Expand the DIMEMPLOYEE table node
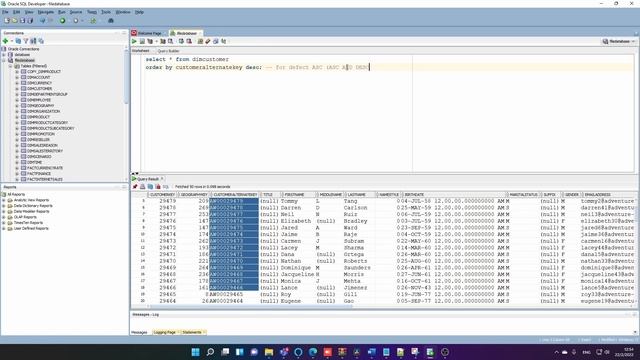640x360 pixels. pos(17,100)
